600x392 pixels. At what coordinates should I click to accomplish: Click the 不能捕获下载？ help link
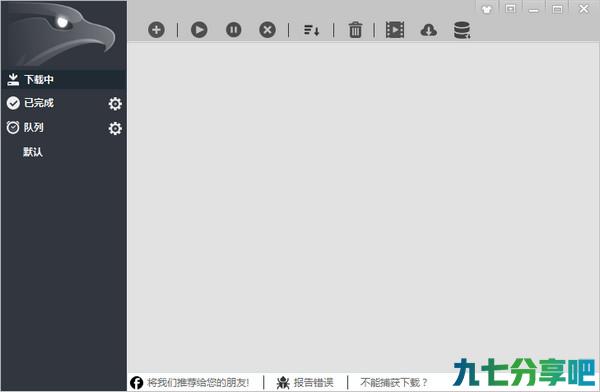point(393,382)
